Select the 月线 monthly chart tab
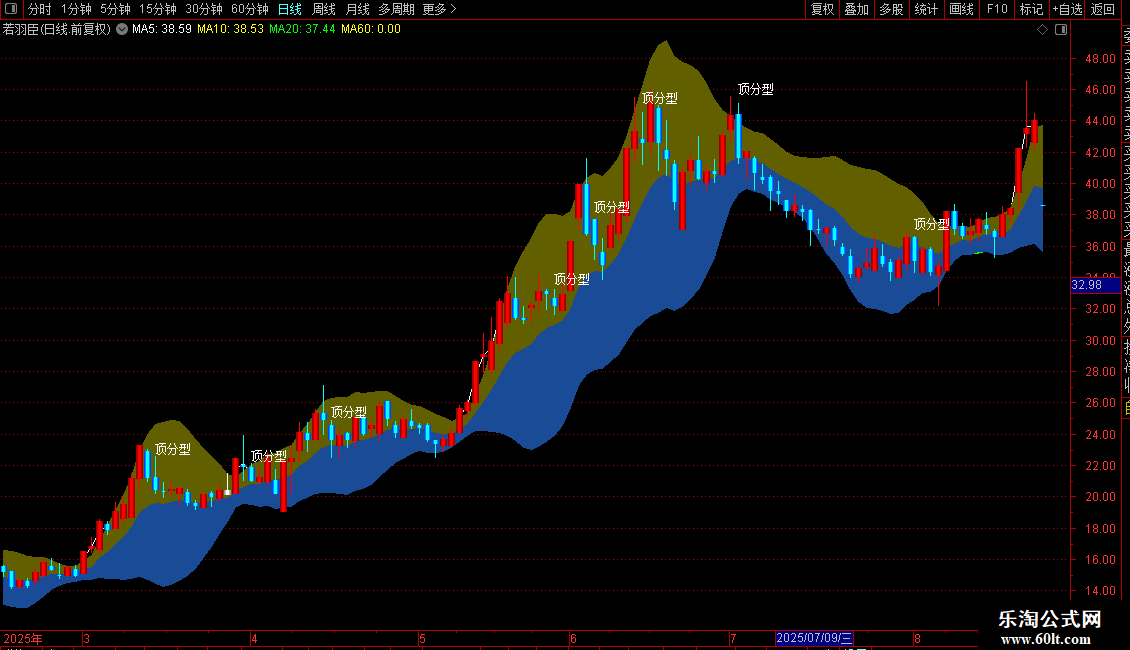The width and height of the screenshot is (1130, 650). 357,9
